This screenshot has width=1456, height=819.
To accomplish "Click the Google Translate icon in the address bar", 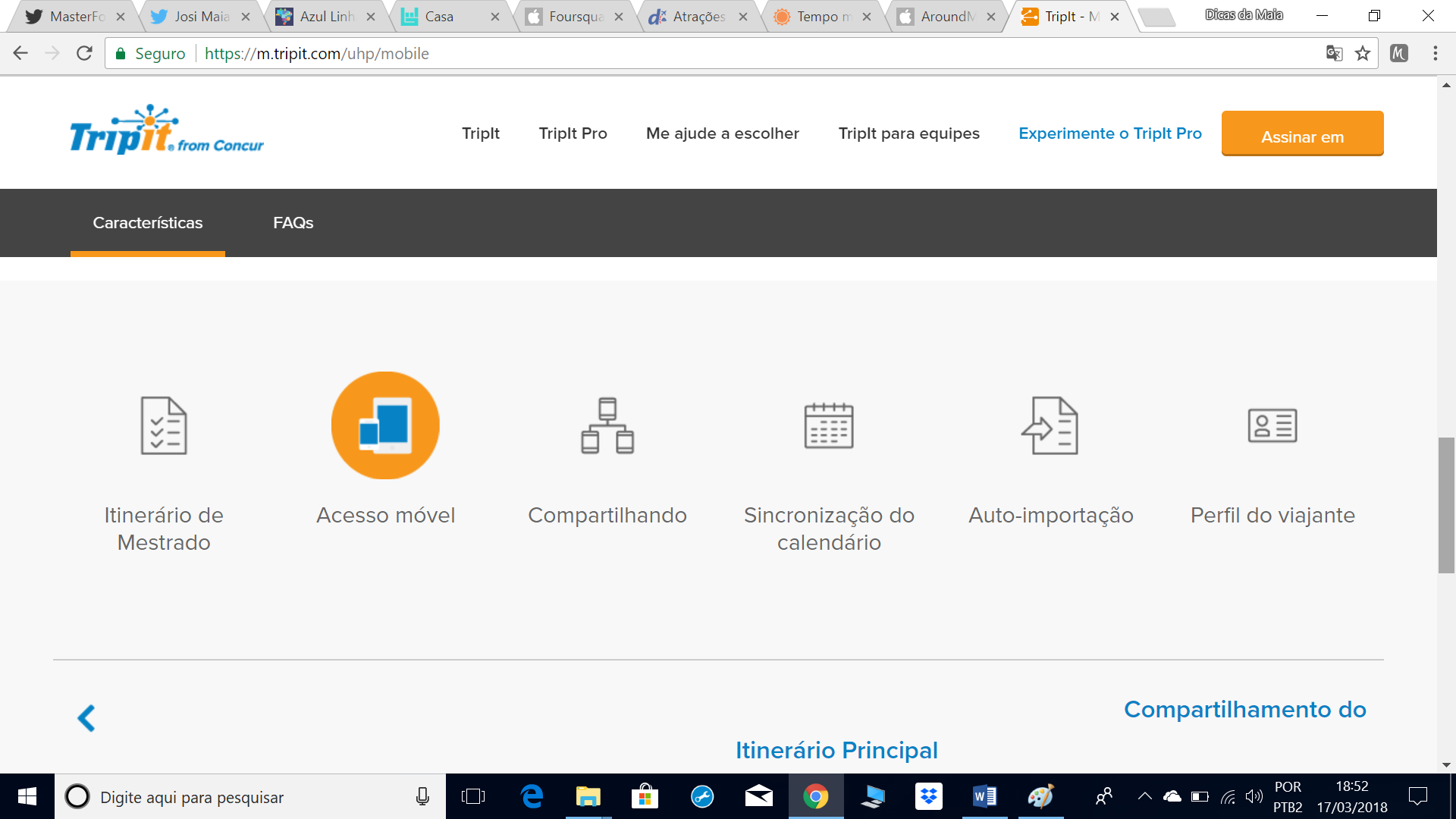I will click(1334, 53).
